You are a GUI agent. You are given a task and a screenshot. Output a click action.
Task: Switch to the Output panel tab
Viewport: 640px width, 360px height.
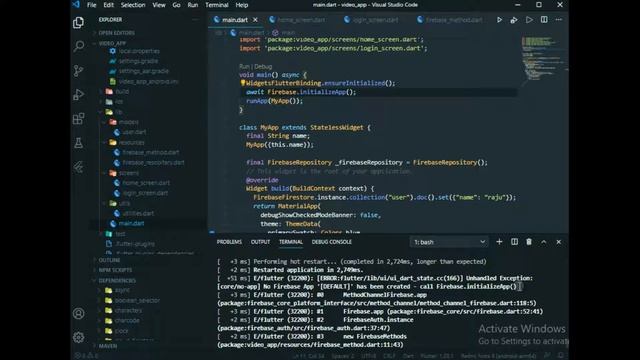pos(260,242)
